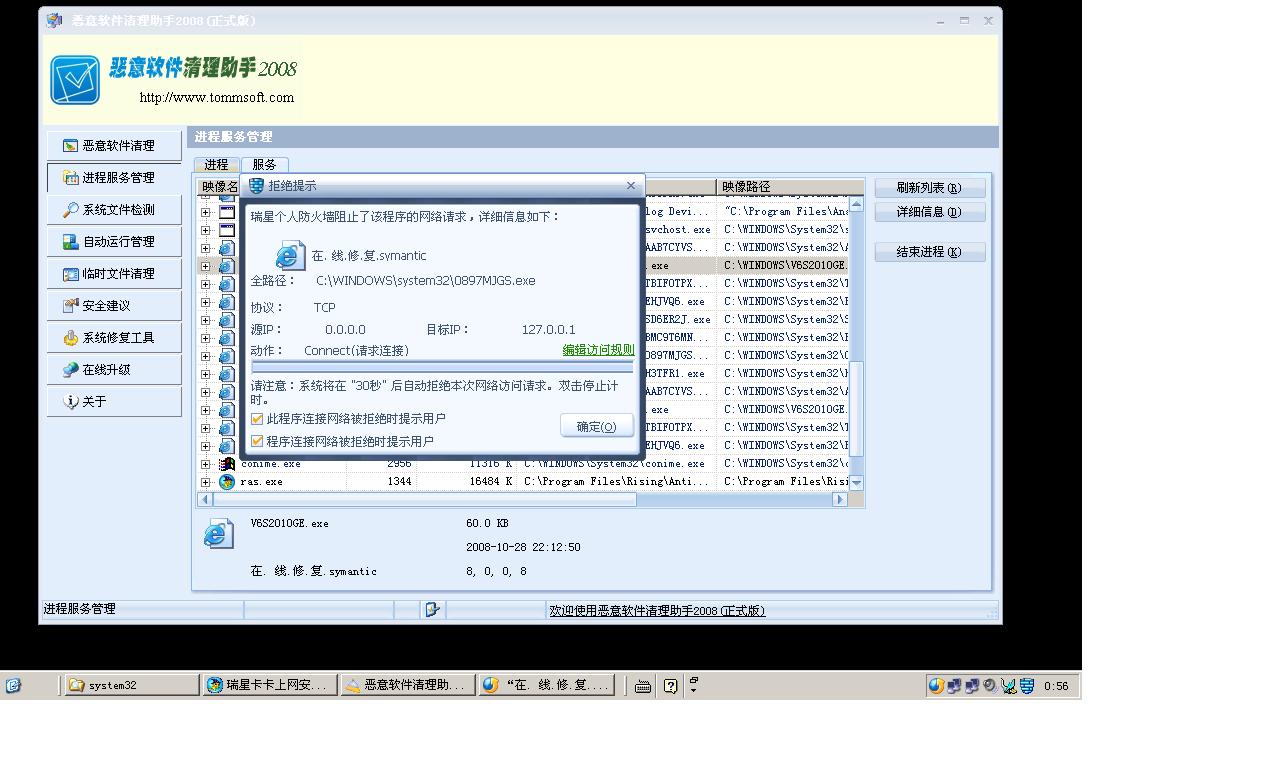
Task: Click the orange globe icon in system tray
Action: pos(936,686)
